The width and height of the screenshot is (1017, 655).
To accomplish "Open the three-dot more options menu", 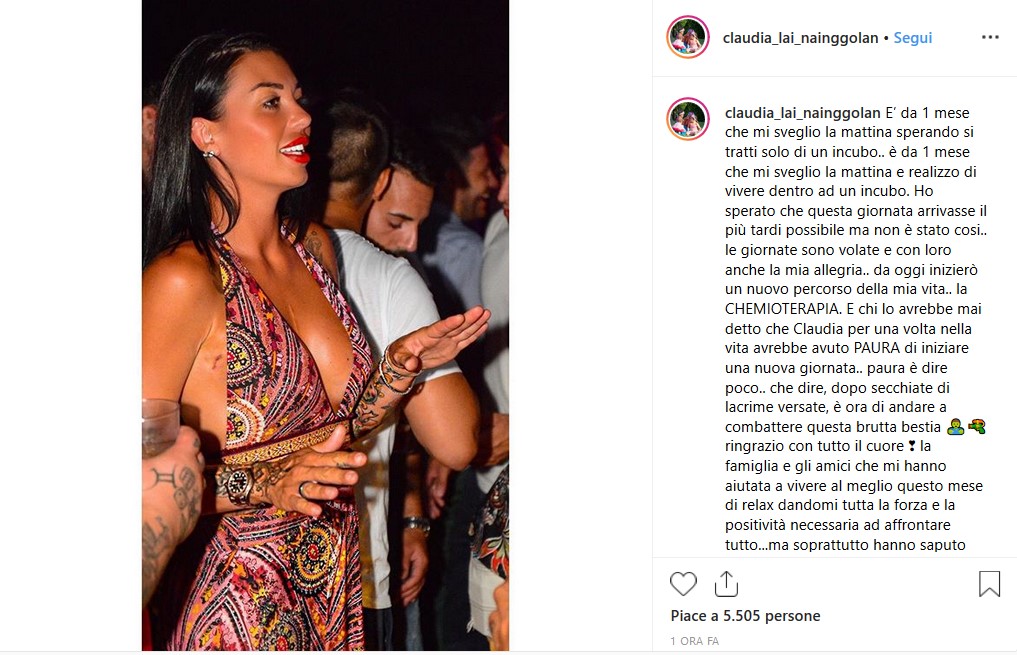I will click(x=990, y=38).
